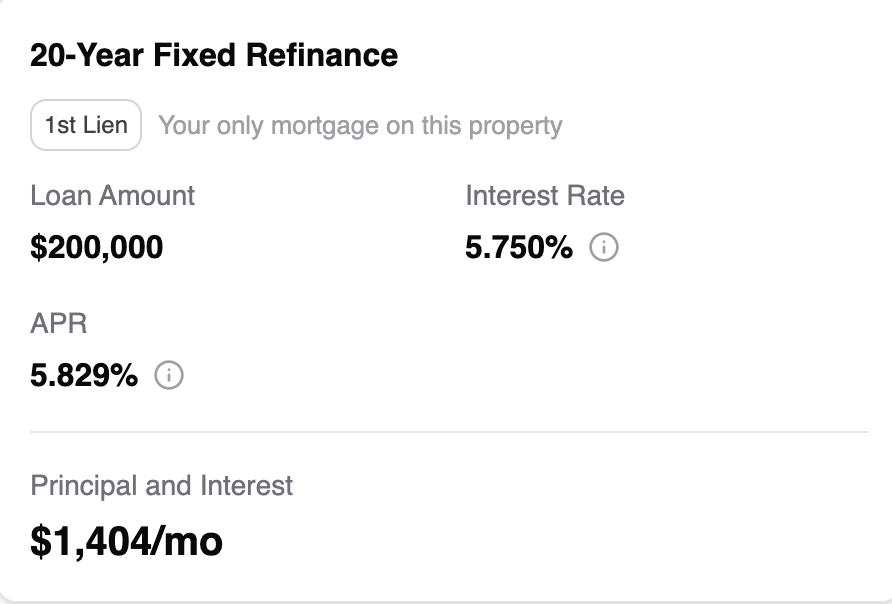Click the info icon beside 5.829%
Screen dimensions: 892x604
(x=170, y=377)
